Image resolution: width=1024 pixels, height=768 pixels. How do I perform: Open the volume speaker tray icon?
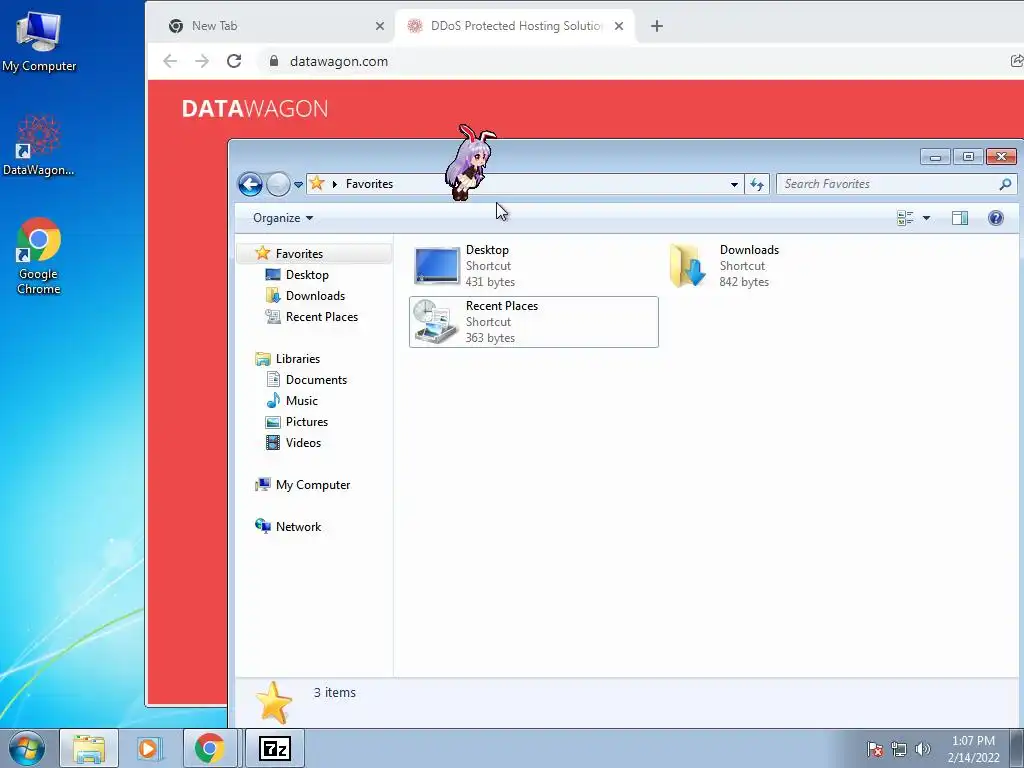click(922, 748)
